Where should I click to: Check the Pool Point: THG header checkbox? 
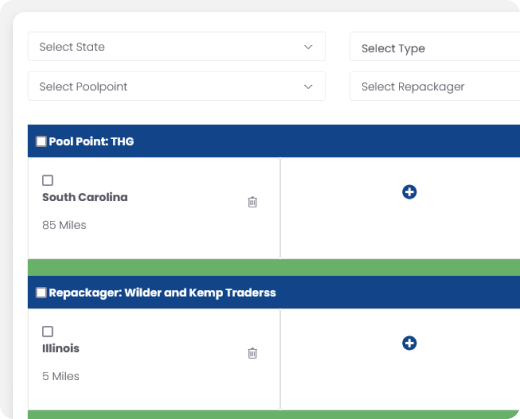[x=41, y=141]
